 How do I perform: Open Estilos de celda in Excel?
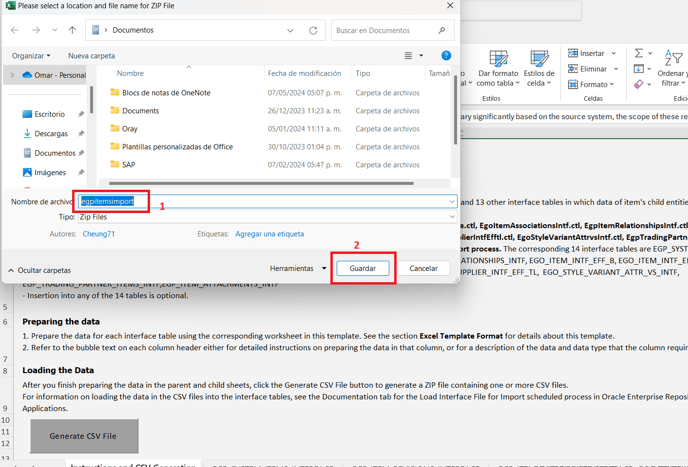[539, 69]
